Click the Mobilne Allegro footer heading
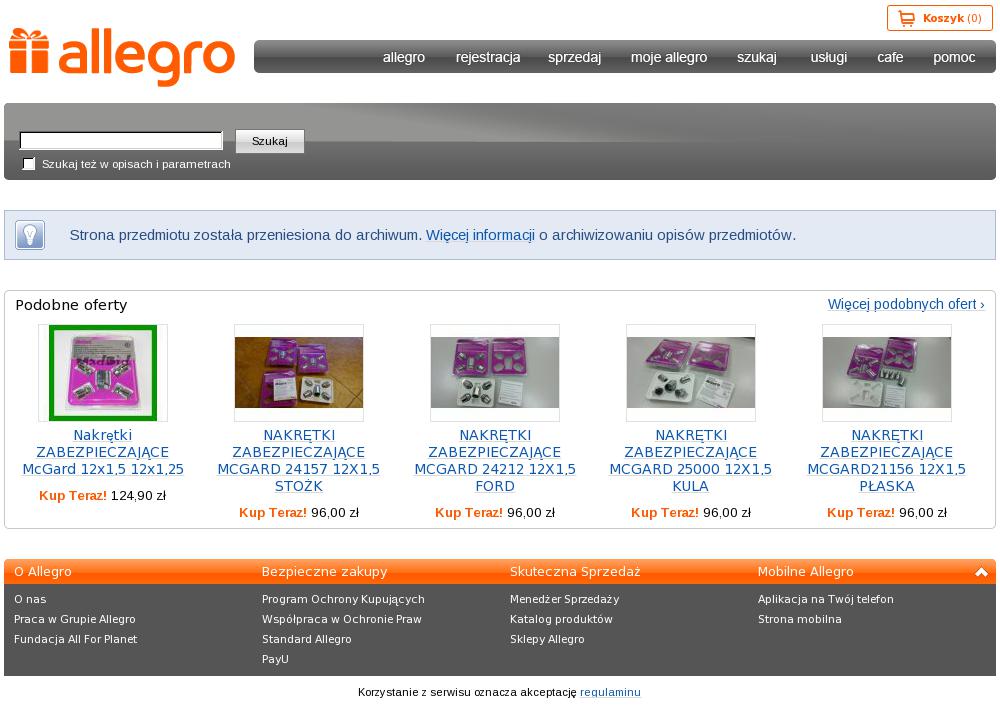This screenshot has height=712, width=1000. tap(805, 572)
